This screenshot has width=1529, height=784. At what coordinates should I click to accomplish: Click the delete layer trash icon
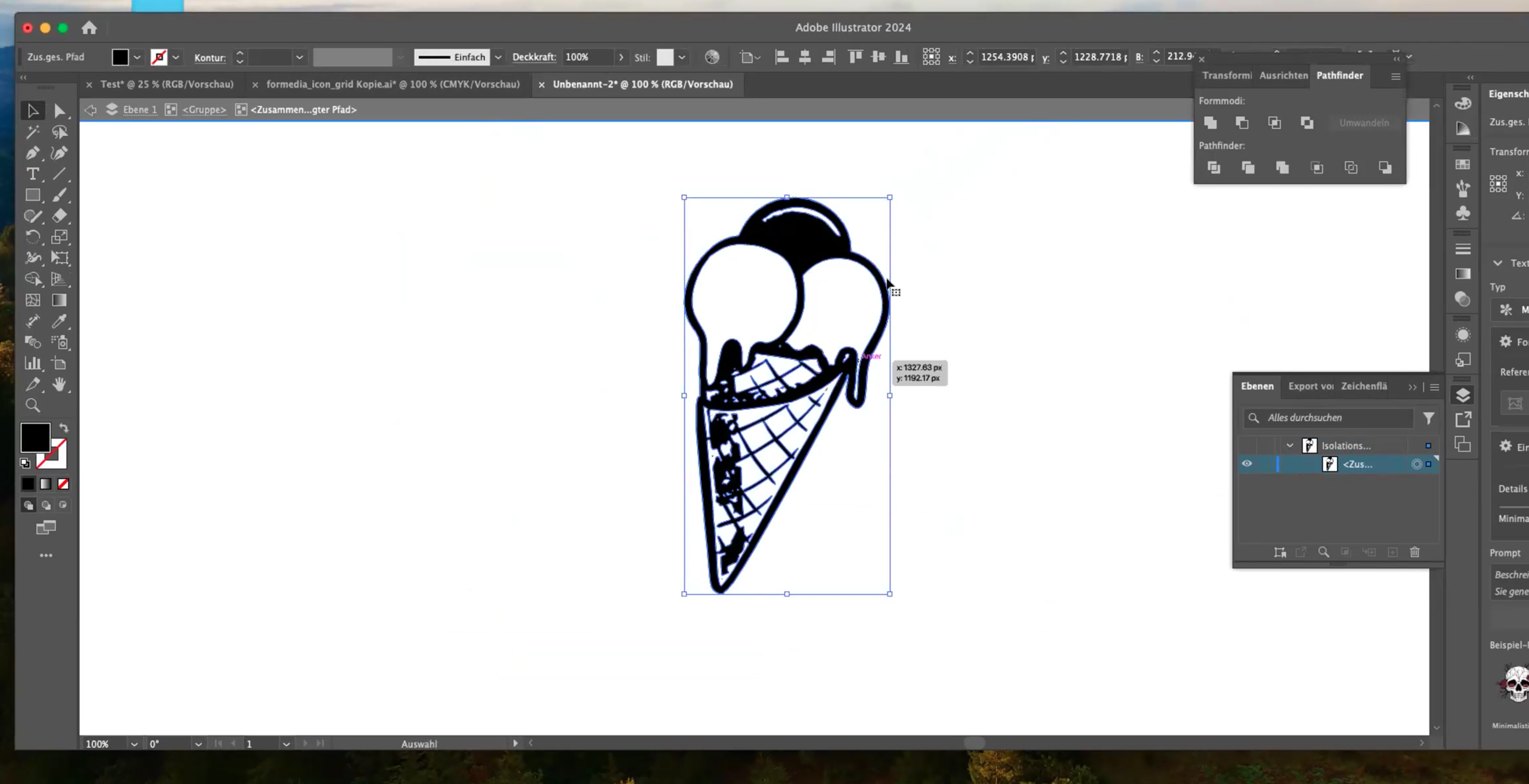1414,552
